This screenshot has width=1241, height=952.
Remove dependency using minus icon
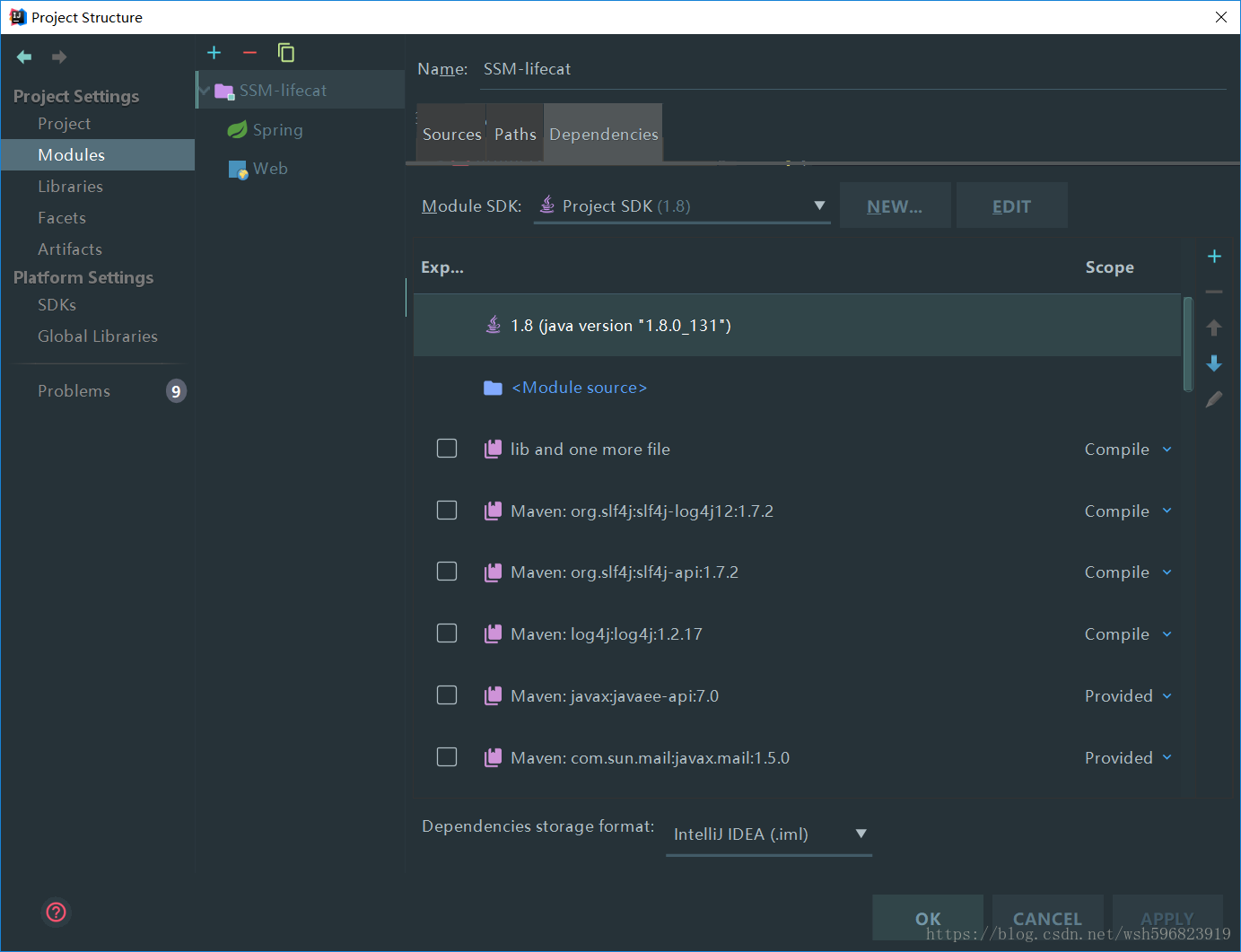click(x=1214, y=292)
